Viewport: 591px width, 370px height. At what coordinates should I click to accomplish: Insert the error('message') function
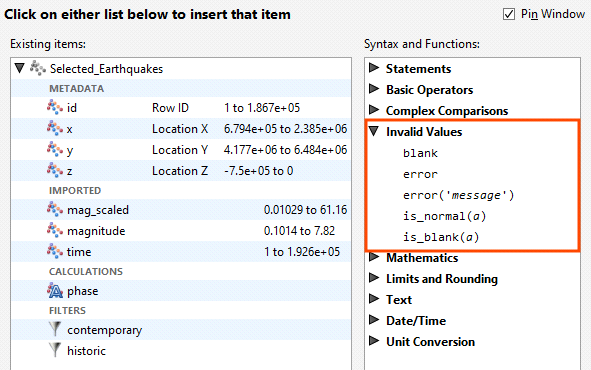[458, 195]
